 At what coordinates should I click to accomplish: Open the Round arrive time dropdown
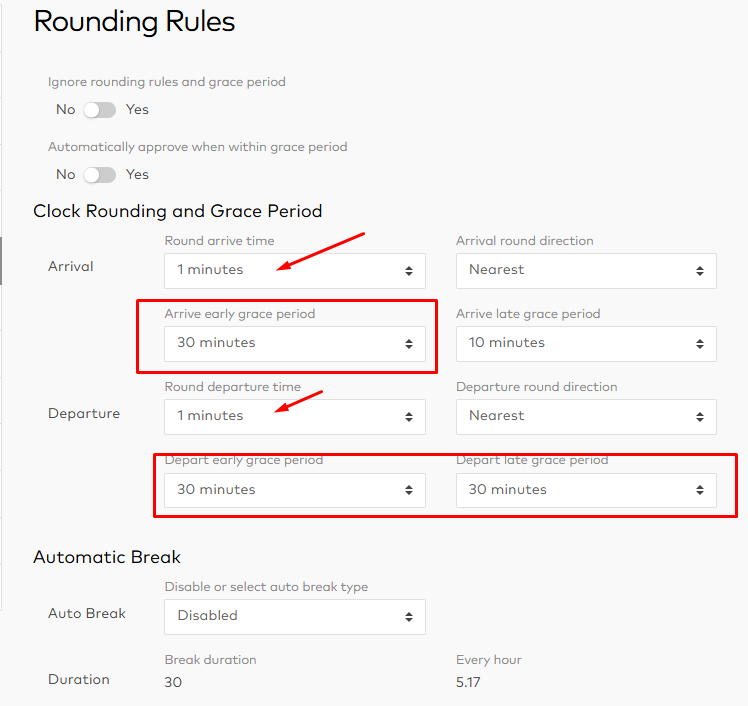[x=295, y=270]
